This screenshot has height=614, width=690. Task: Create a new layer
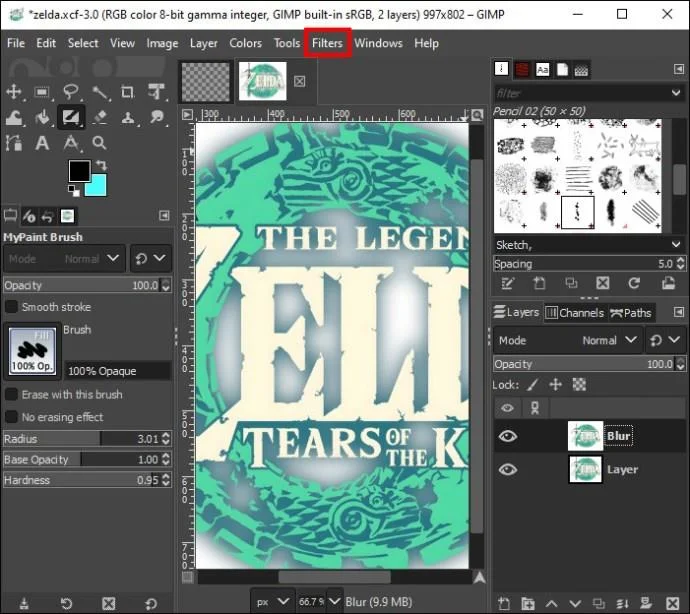point(504,603)
